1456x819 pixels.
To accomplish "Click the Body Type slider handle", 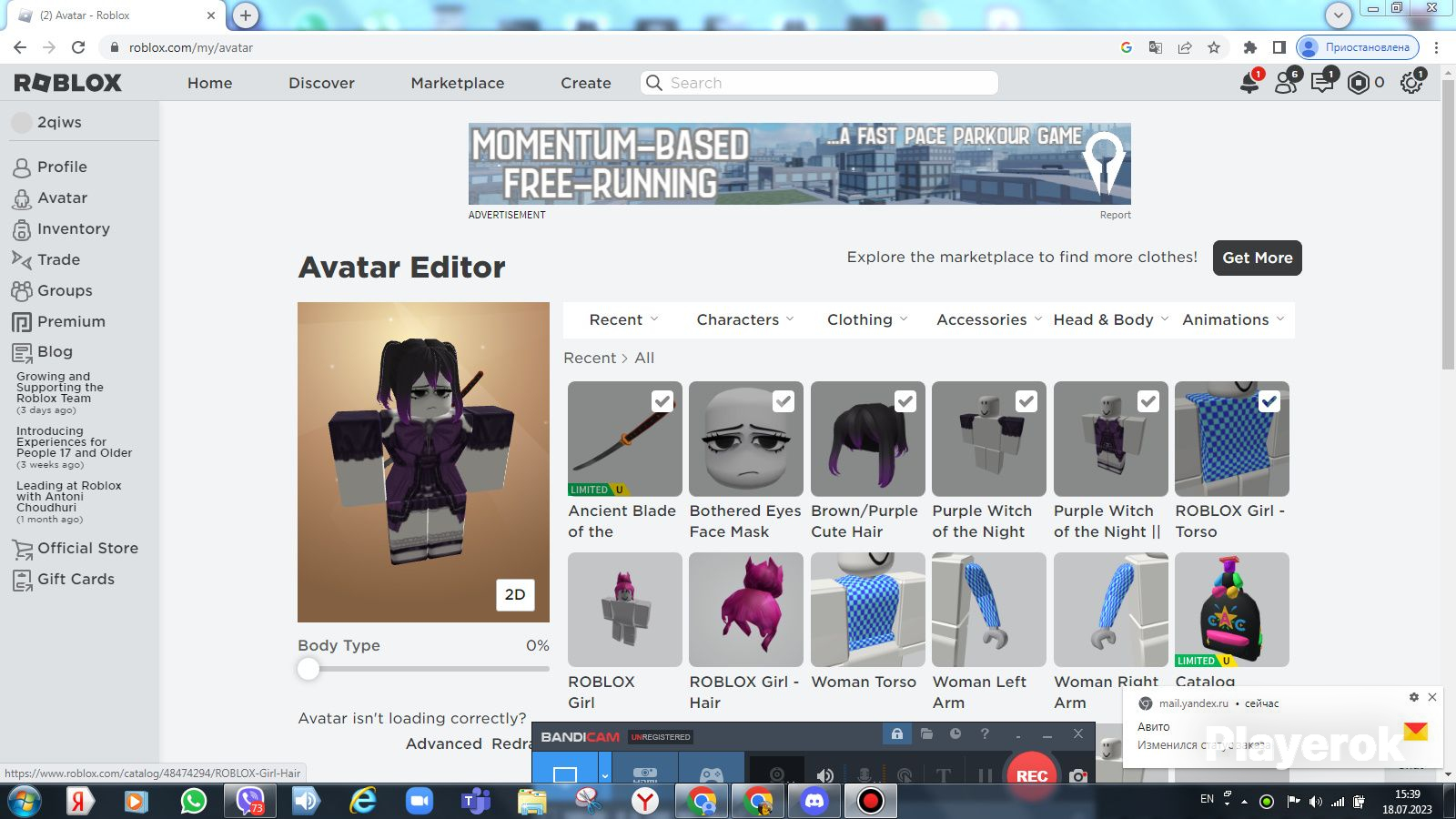I will coord(308,669).
